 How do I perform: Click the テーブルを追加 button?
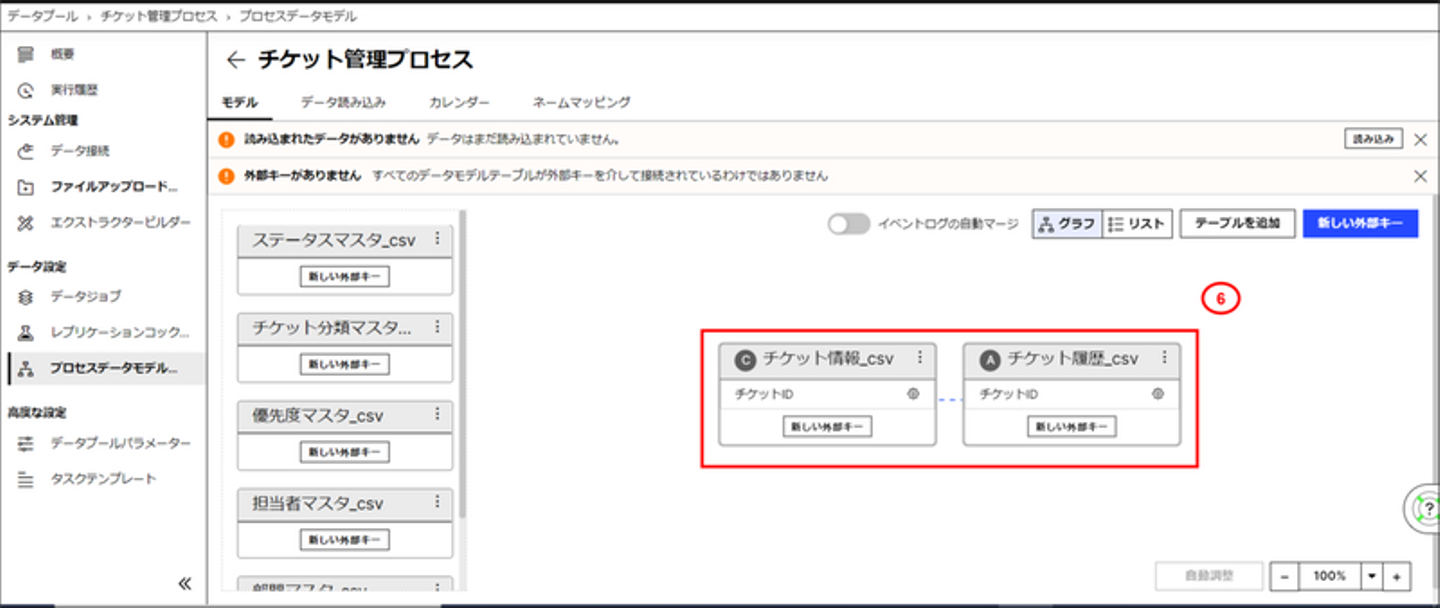(1238, 224)
